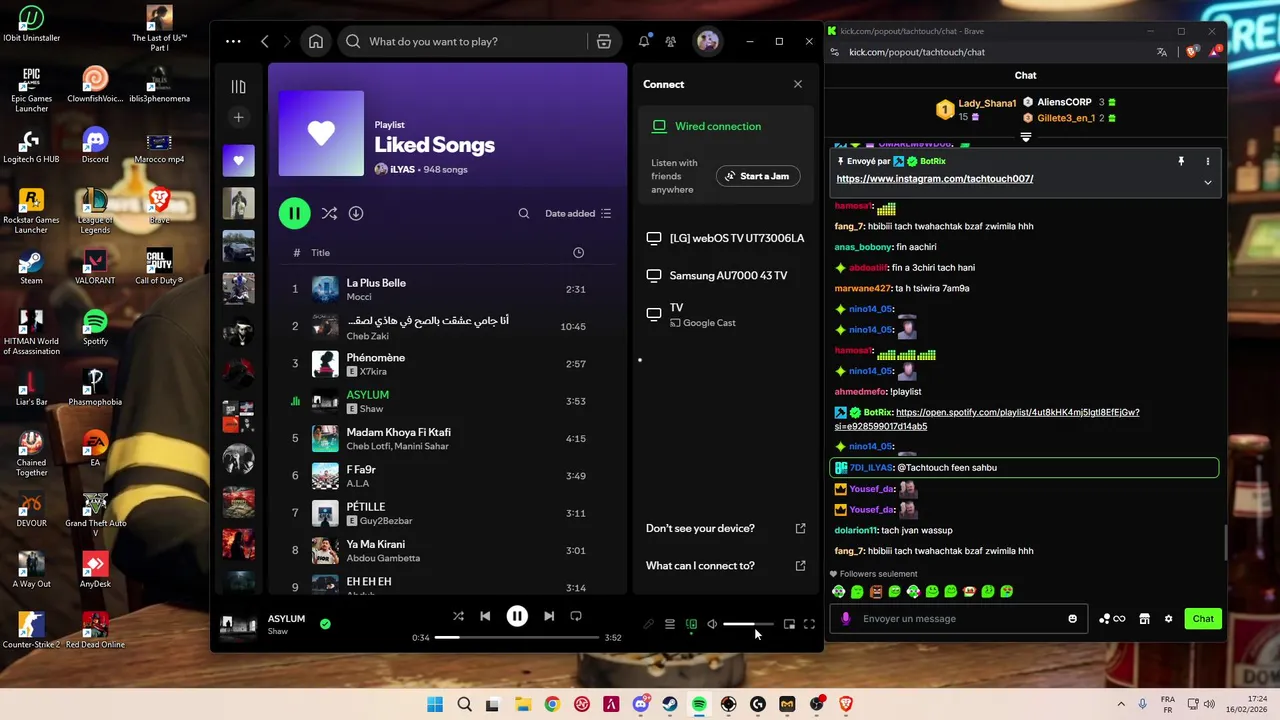Close the Connect panel
1280x720 pixels.
(x=798, y=84)
